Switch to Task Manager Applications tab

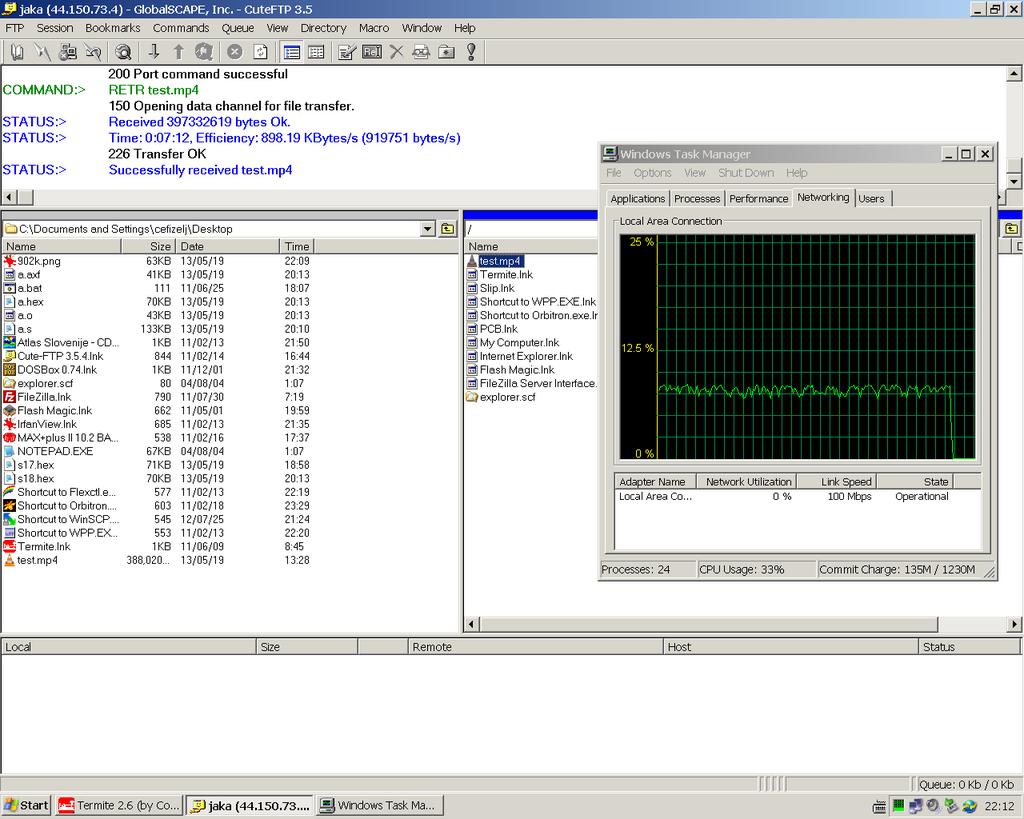point(637,199)
